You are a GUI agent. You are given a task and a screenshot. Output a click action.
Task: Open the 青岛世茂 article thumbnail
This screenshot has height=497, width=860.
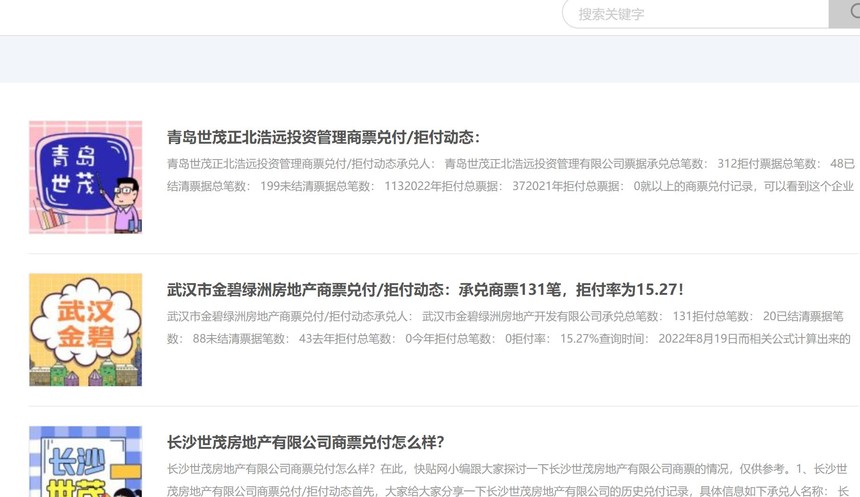click(x=86, y=177)
